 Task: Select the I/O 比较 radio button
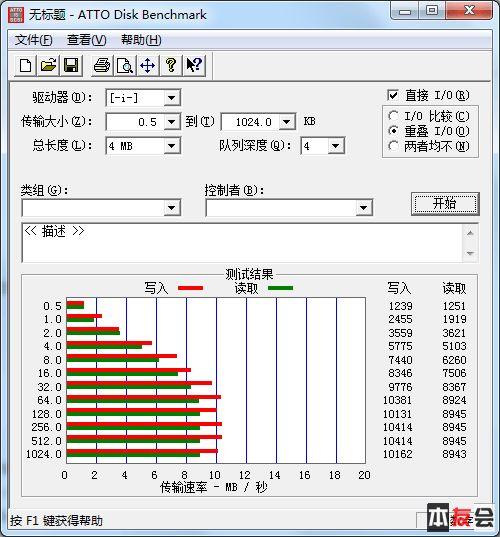[393, 116]
